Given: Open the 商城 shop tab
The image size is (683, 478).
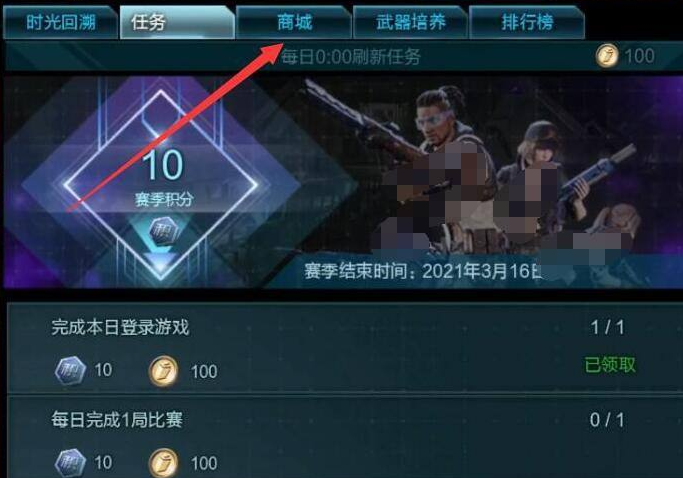Looking at the screenshot, I should click(x=294, y=22).
